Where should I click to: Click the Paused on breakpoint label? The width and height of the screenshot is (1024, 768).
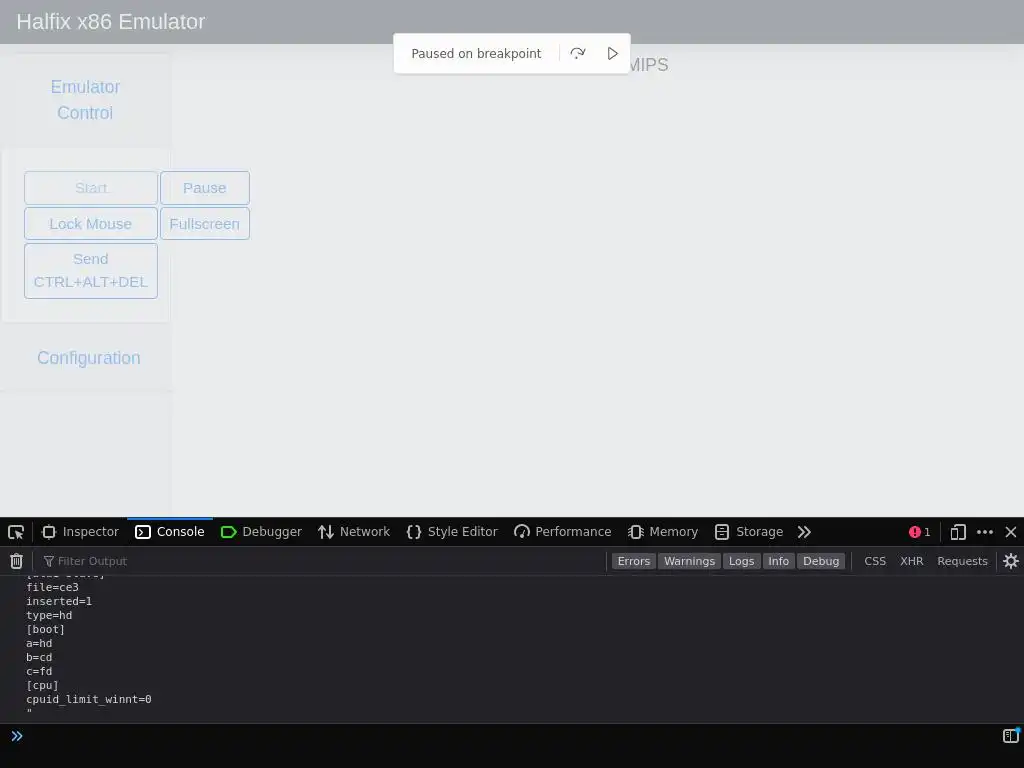tap(476, 54)
